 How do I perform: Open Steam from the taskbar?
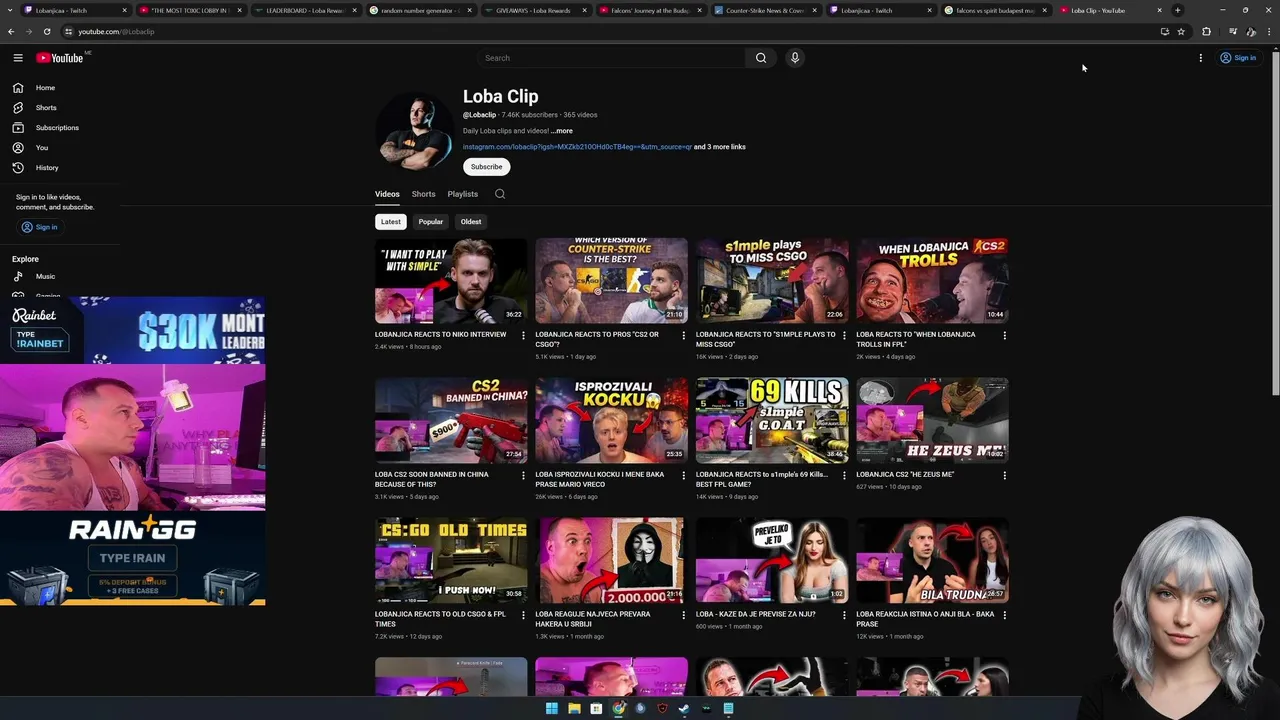(684, 708)
